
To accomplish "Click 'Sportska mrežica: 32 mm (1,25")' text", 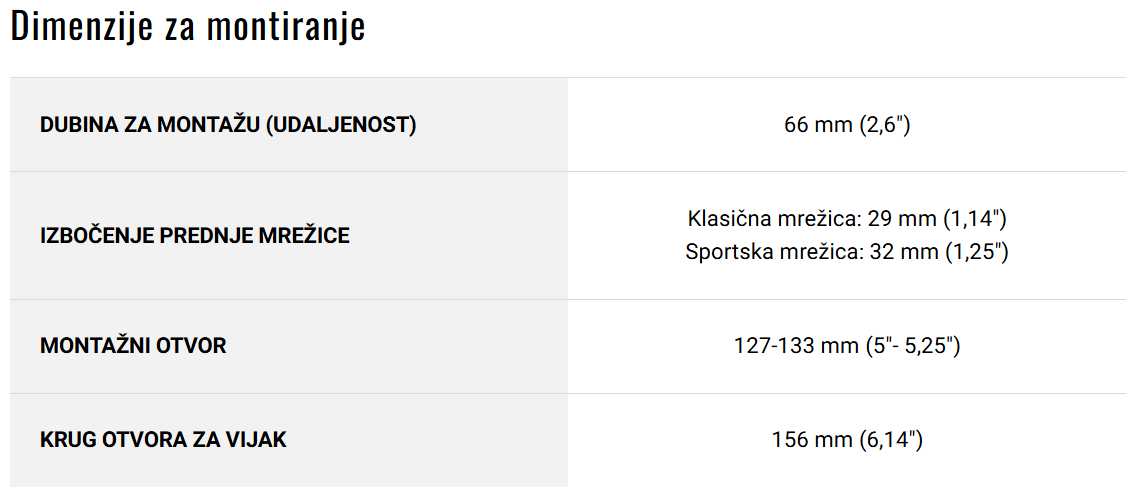I will (x=847, y=252).
